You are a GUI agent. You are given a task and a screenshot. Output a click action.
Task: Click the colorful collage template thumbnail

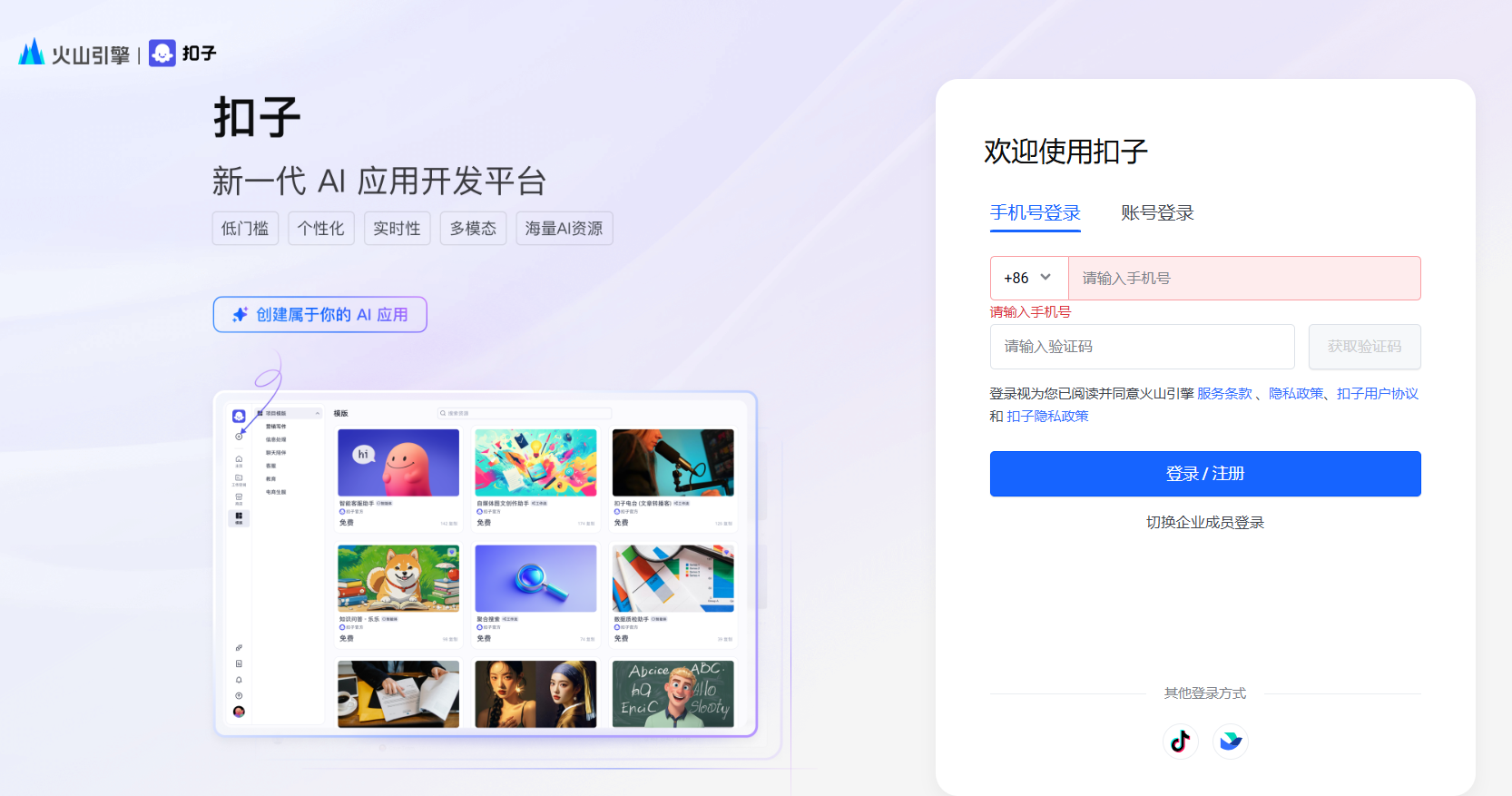[x=535, y=463]
